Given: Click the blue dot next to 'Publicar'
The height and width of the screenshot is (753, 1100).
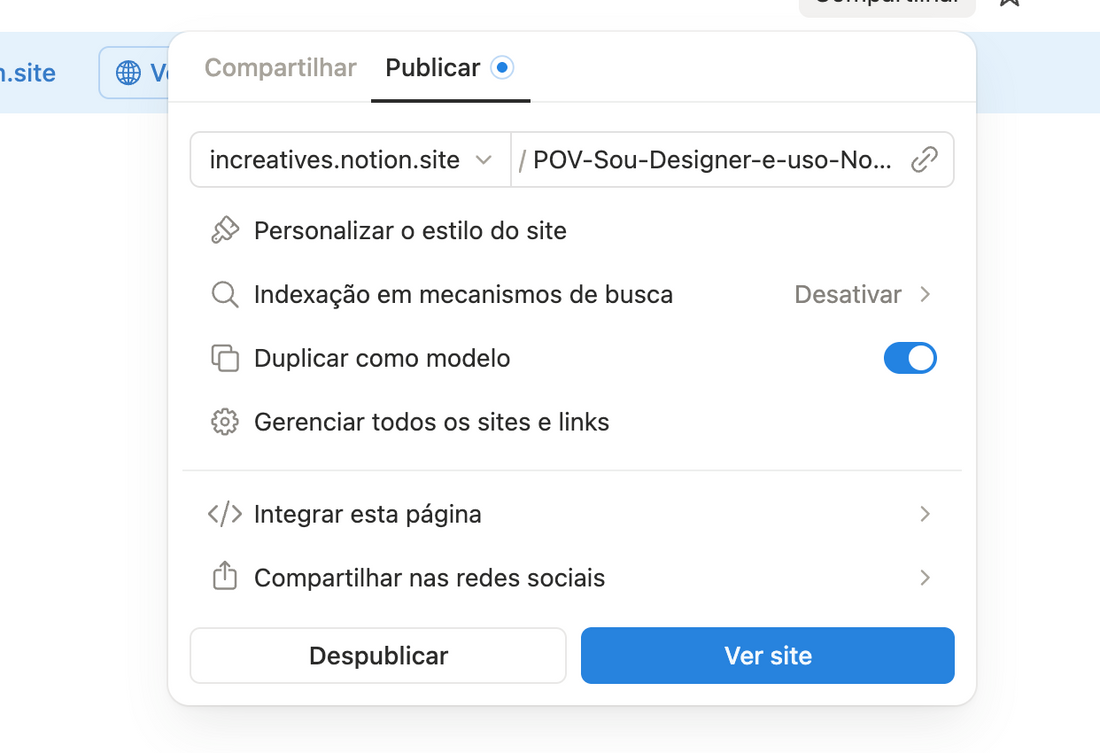Looking at the screenshot, I should pos(501,67).
